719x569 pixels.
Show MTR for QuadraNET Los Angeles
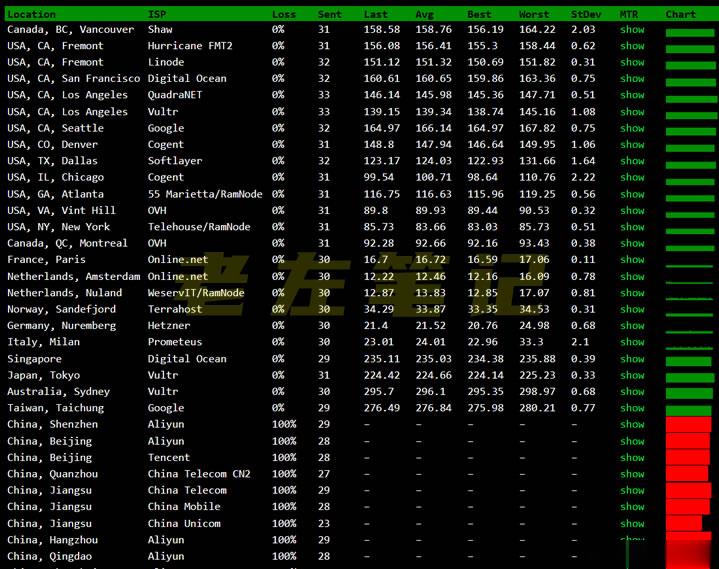coord(632,95)
